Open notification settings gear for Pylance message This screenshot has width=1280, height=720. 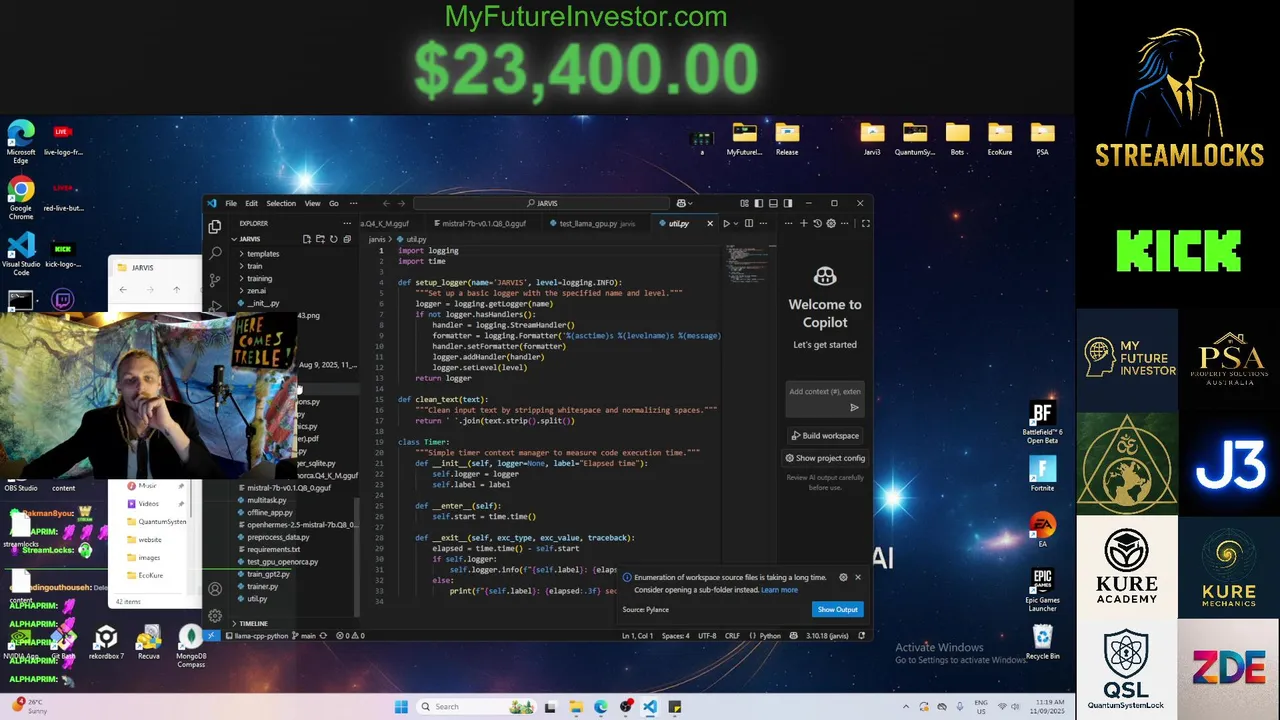tap(843, 577)
